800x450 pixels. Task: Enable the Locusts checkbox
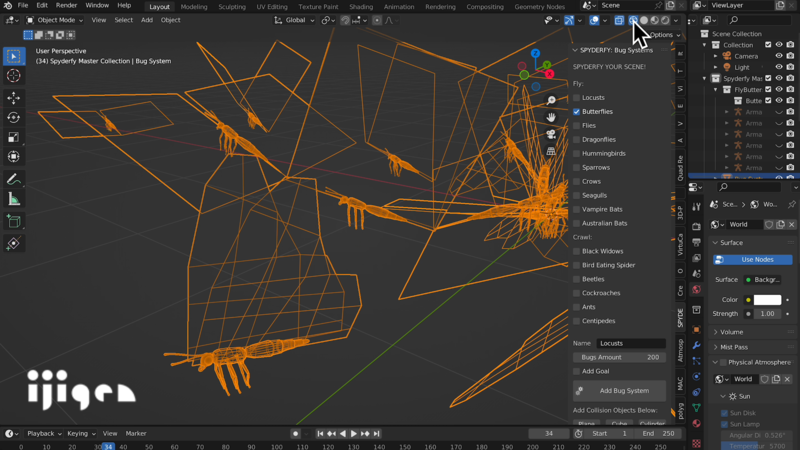click(x=577, y=97)
